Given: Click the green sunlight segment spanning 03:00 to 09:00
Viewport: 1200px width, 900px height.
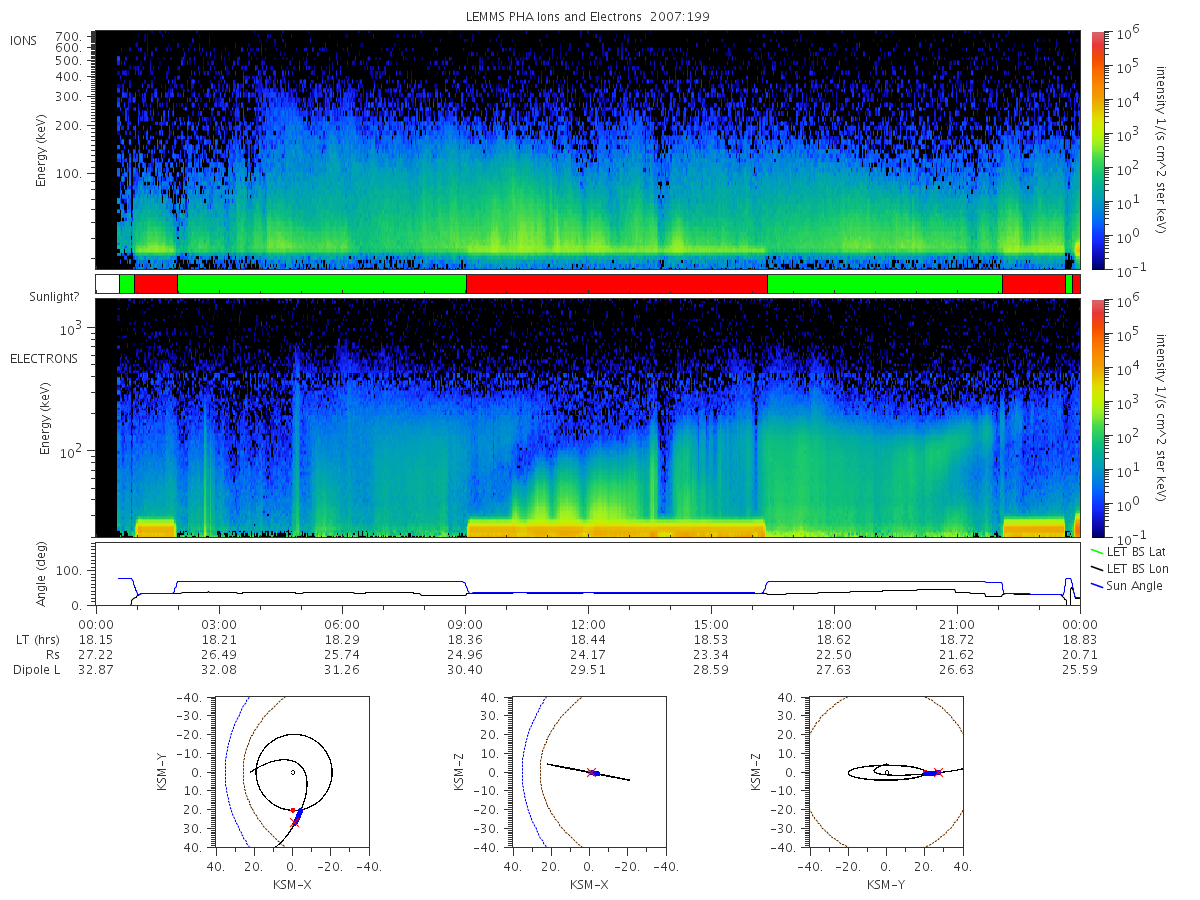Looking at the screenshot, I should coord(322,284).
